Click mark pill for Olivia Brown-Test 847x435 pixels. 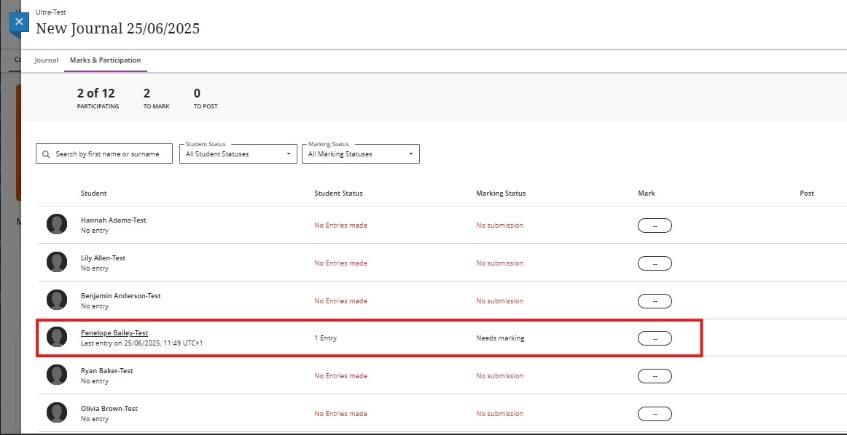[x=654, y=413]
